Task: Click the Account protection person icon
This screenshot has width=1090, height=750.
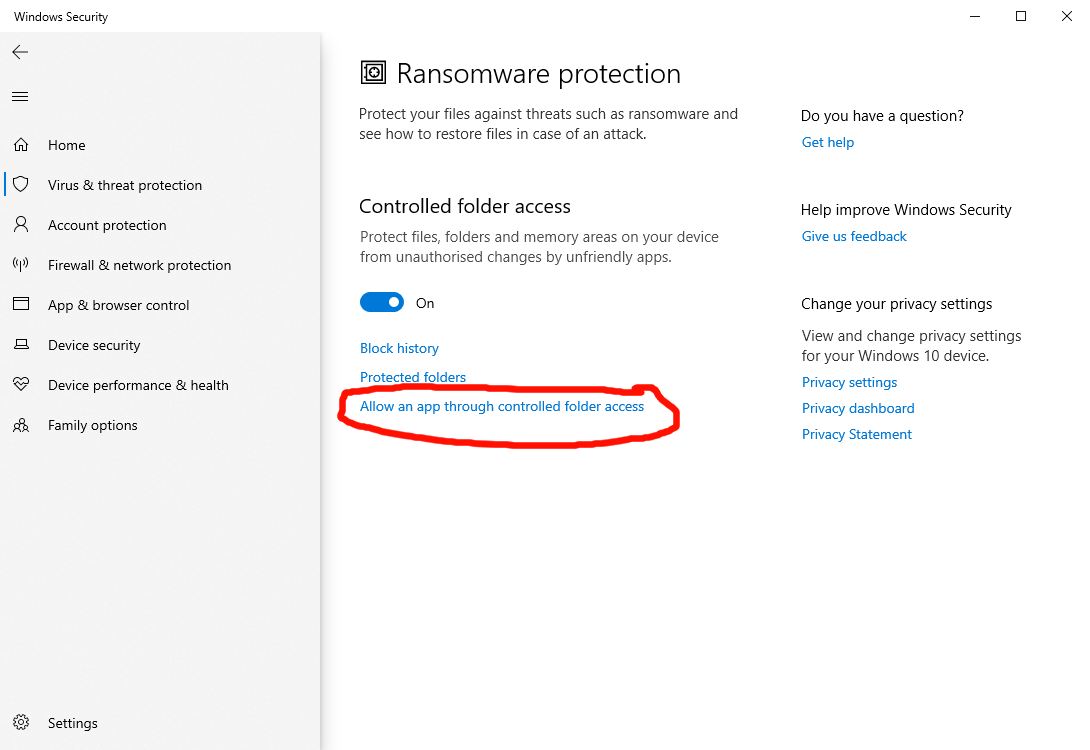Action: (x=21, y=225)
